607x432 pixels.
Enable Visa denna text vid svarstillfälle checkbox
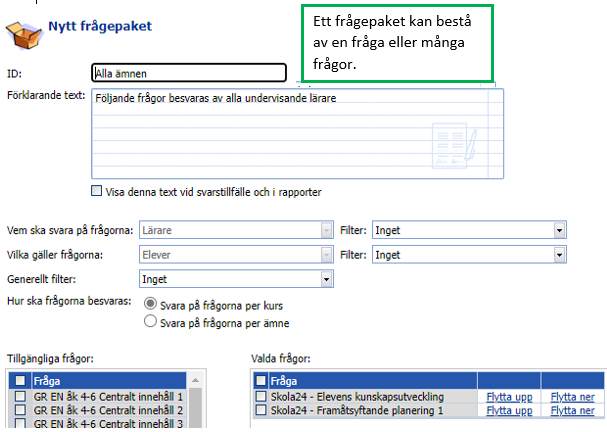[x=97, y=191]
